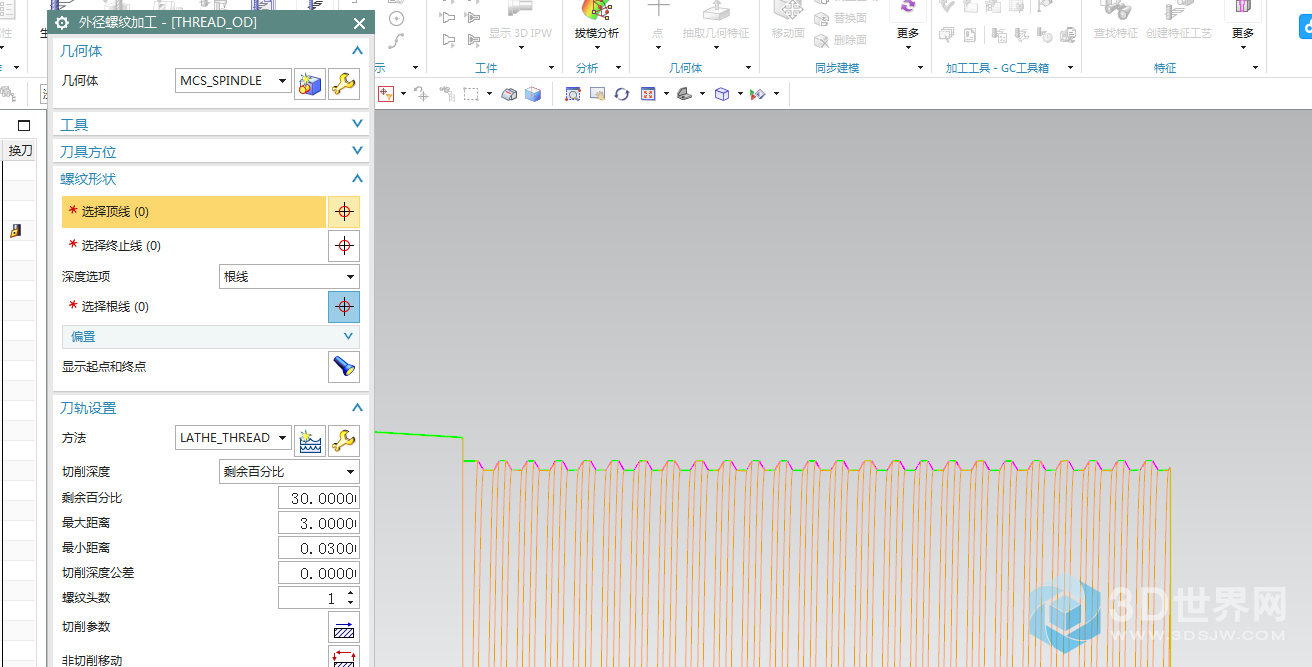
Task: Open the cutting parameters (切削参数) icon
Action: [x=344, y=628]
